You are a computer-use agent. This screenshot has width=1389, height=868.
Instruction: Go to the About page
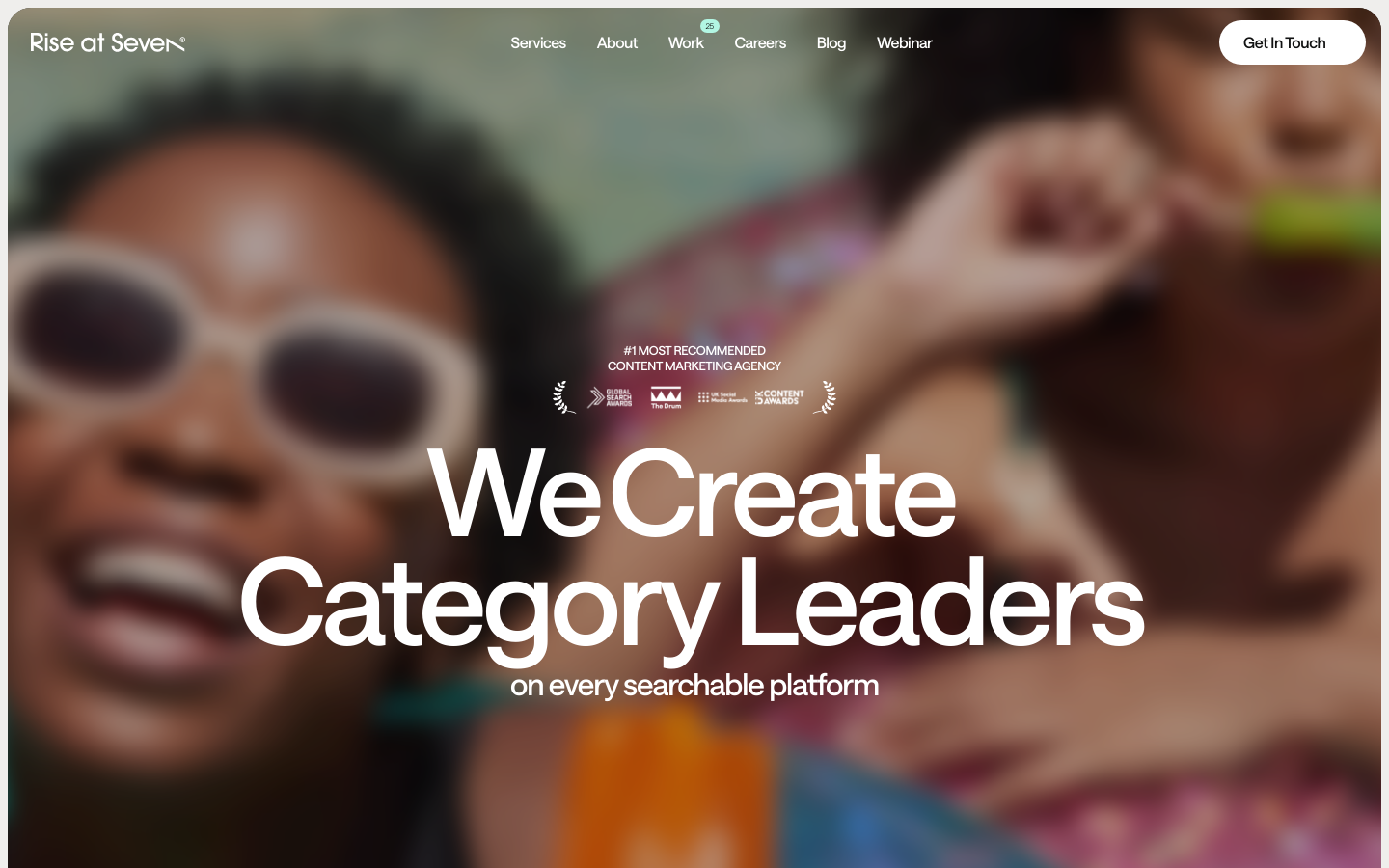(x=617, y=42)
